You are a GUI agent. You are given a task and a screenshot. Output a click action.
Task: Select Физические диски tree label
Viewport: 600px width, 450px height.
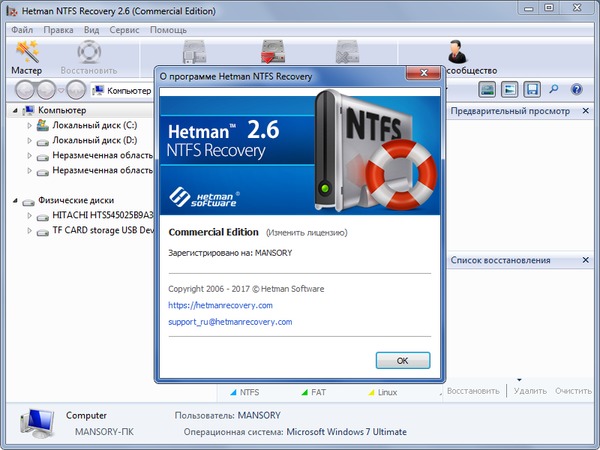(x=76, y=200)
